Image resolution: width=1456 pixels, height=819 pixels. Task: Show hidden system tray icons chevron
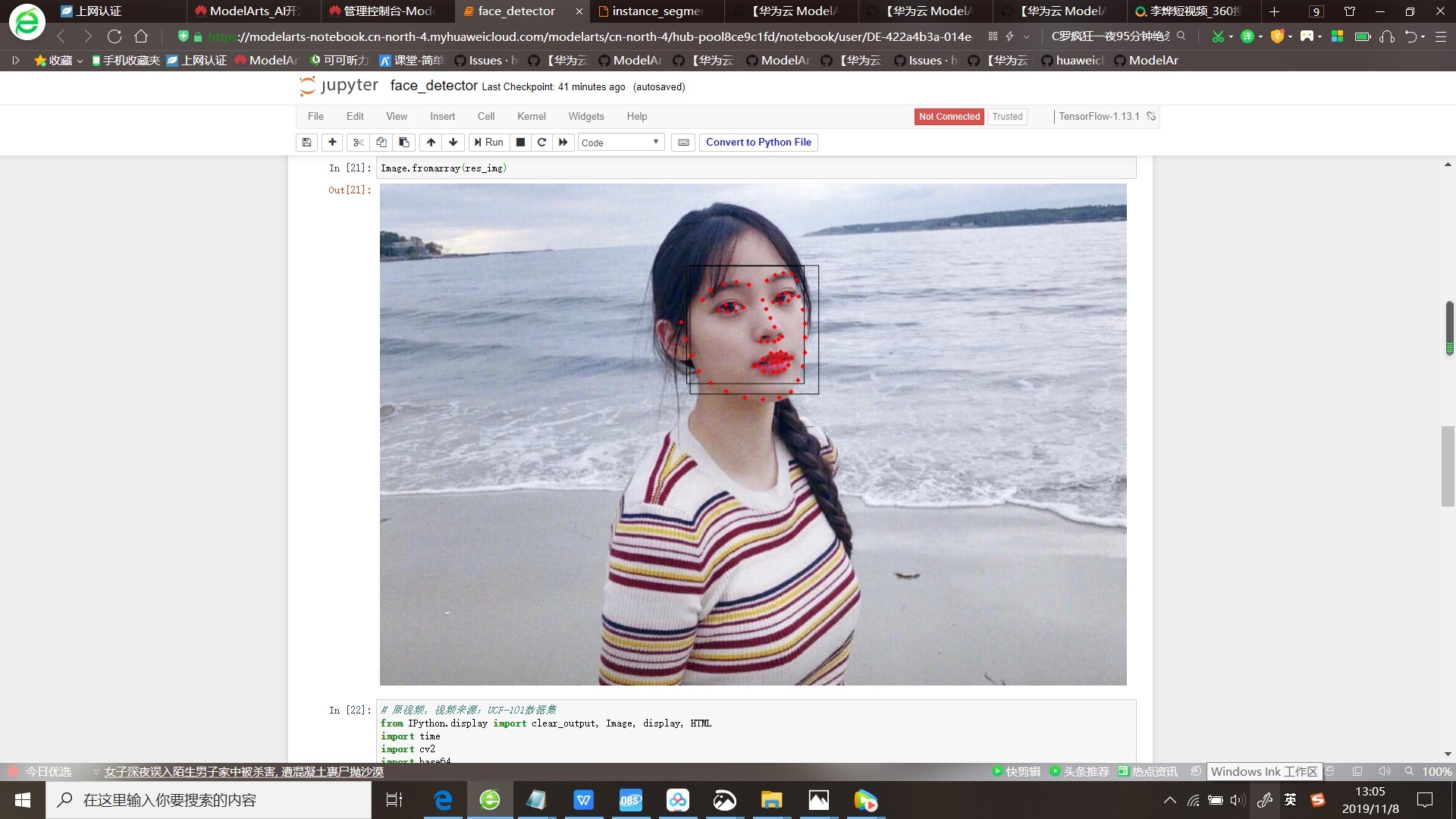(1169, 800)
